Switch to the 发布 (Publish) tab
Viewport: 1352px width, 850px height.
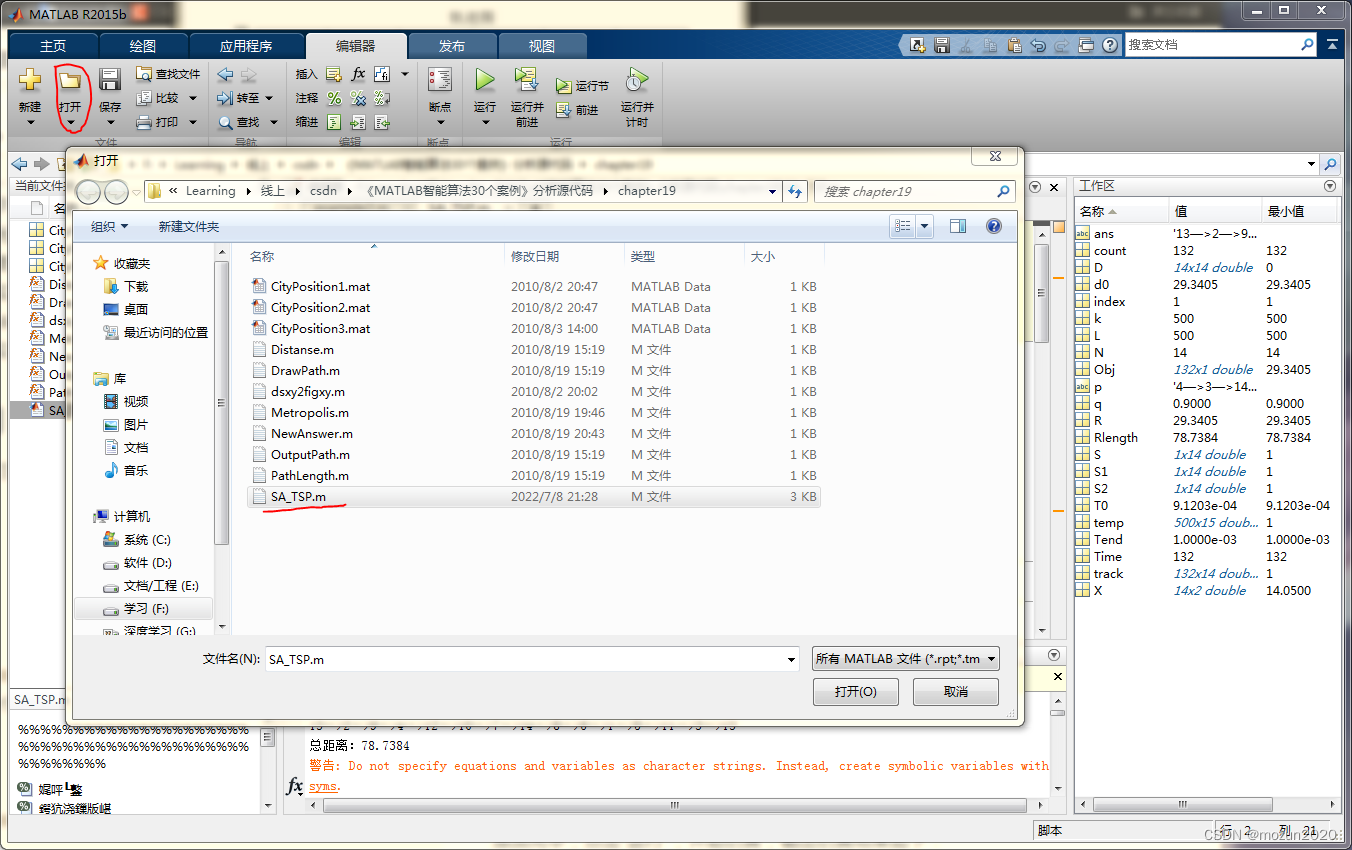452,46
